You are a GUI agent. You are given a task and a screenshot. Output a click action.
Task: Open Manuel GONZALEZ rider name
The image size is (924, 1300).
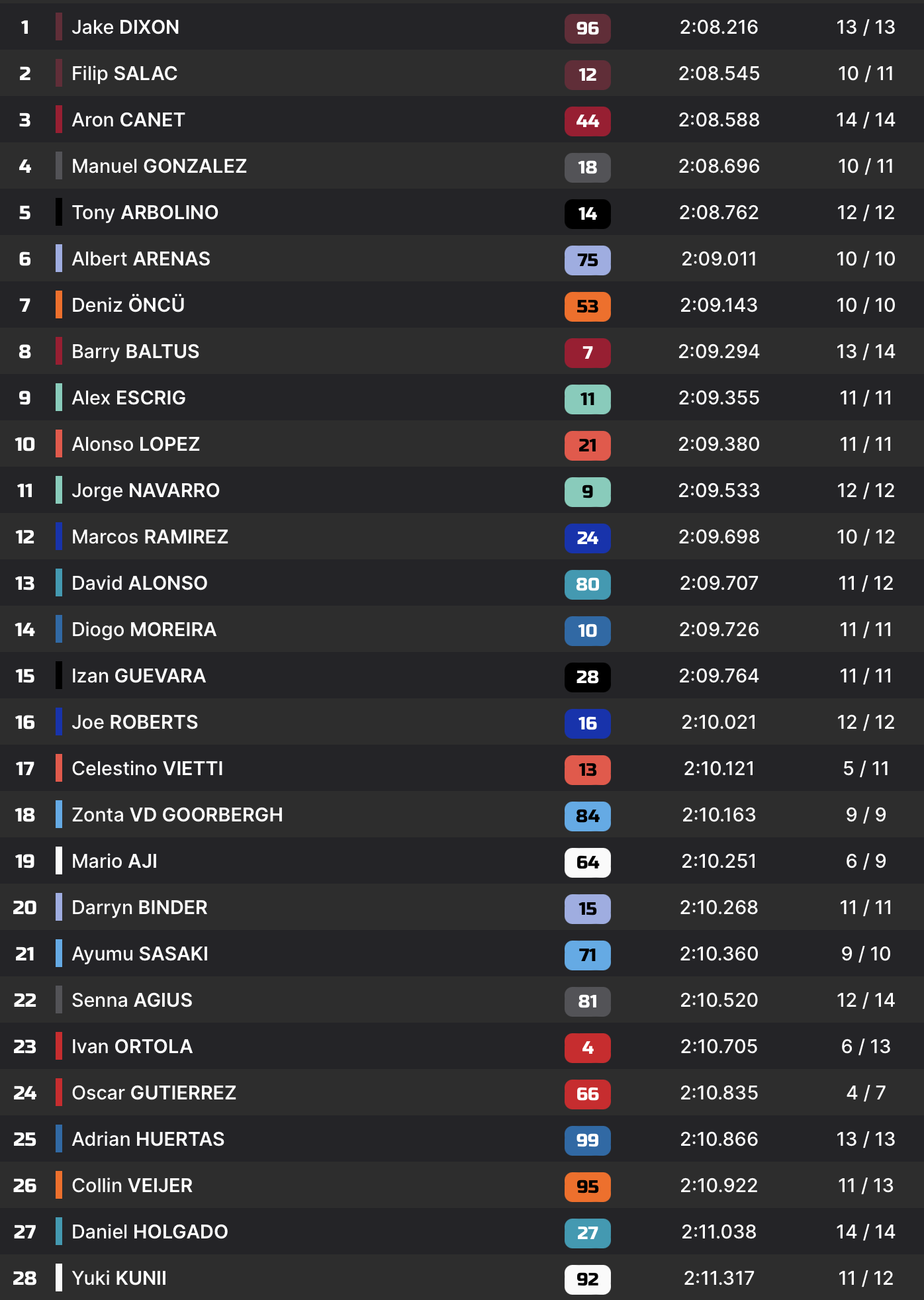159,166
